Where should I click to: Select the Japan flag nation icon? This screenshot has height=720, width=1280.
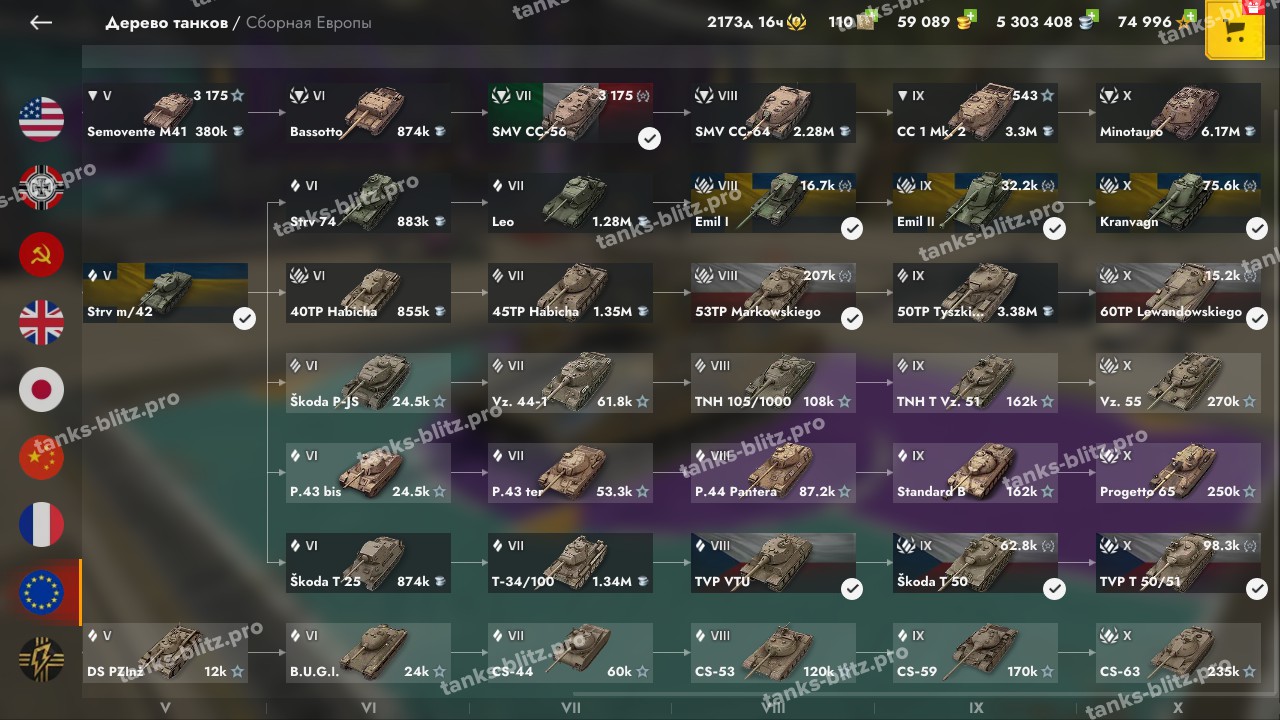pos(41,390)
